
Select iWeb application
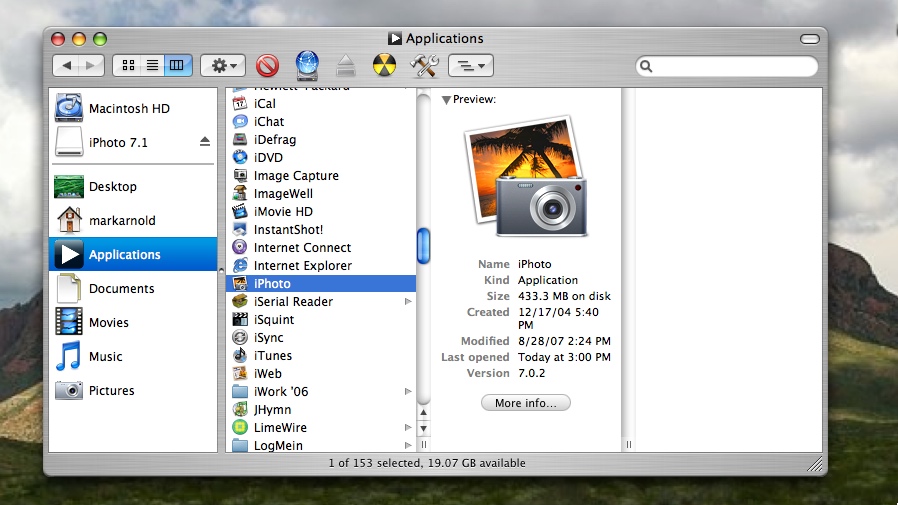321,374
